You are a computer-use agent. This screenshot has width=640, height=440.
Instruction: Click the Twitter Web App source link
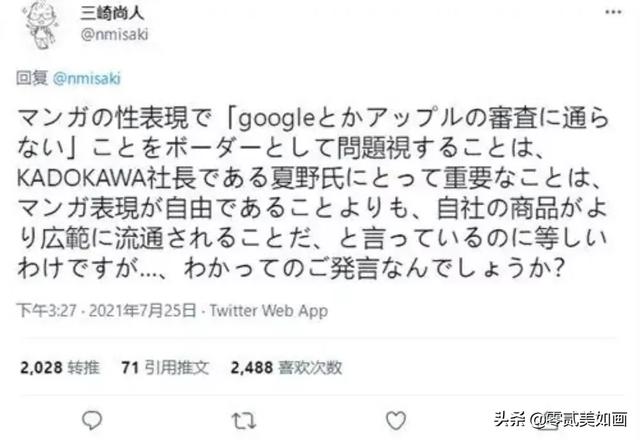269,311
